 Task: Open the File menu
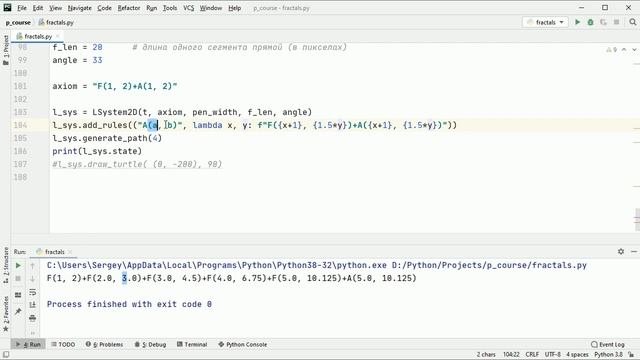22,8
